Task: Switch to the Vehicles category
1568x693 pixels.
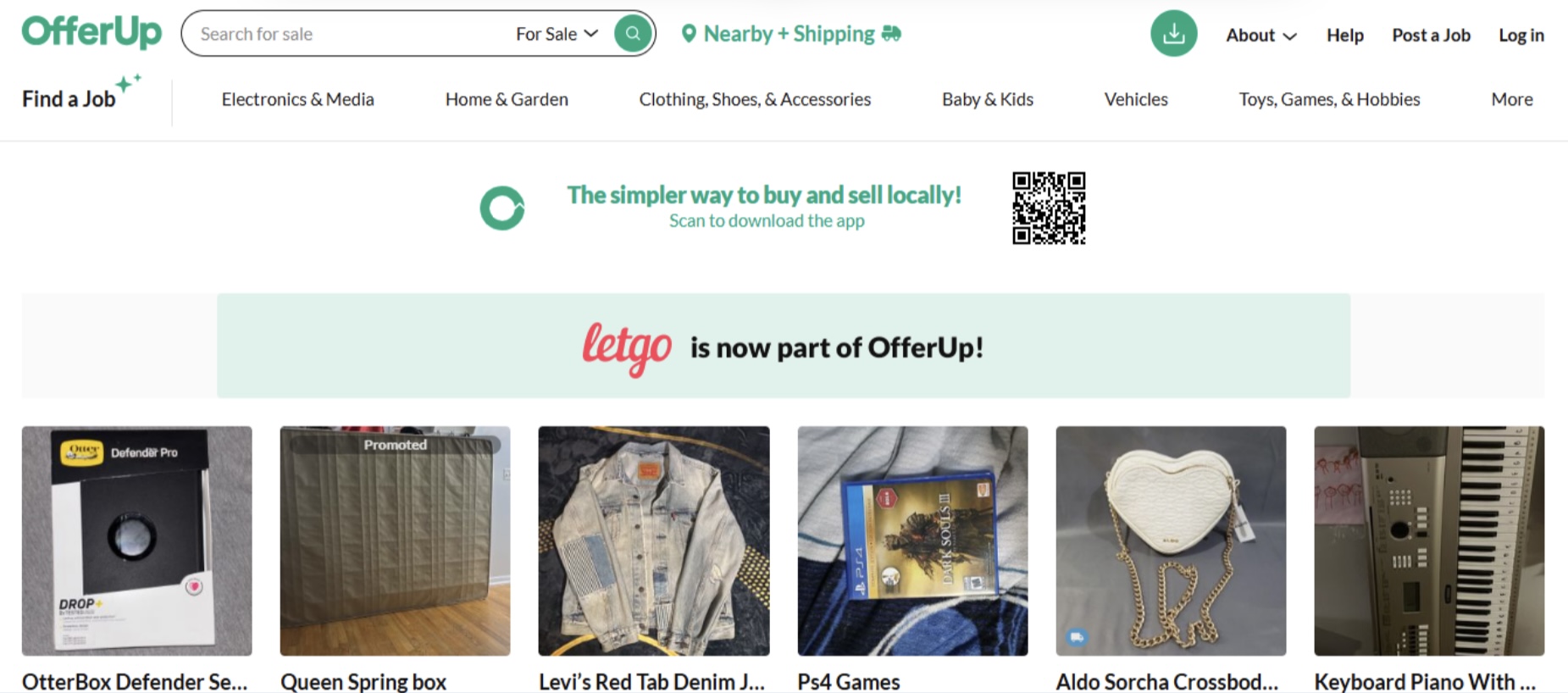Action: tap(1135, 99)
